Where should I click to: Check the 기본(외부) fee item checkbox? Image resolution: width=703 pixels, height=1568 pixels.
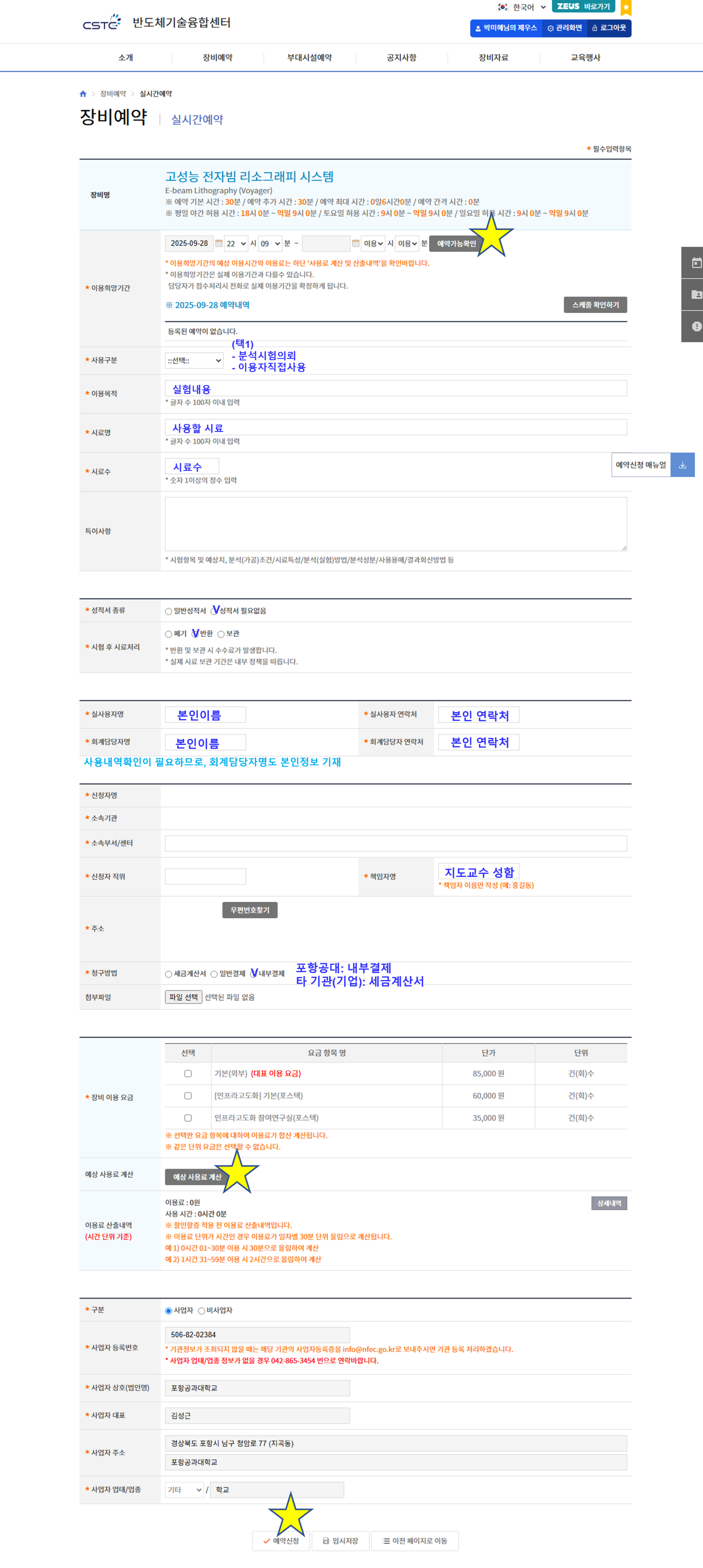[x=188, y=1073]
